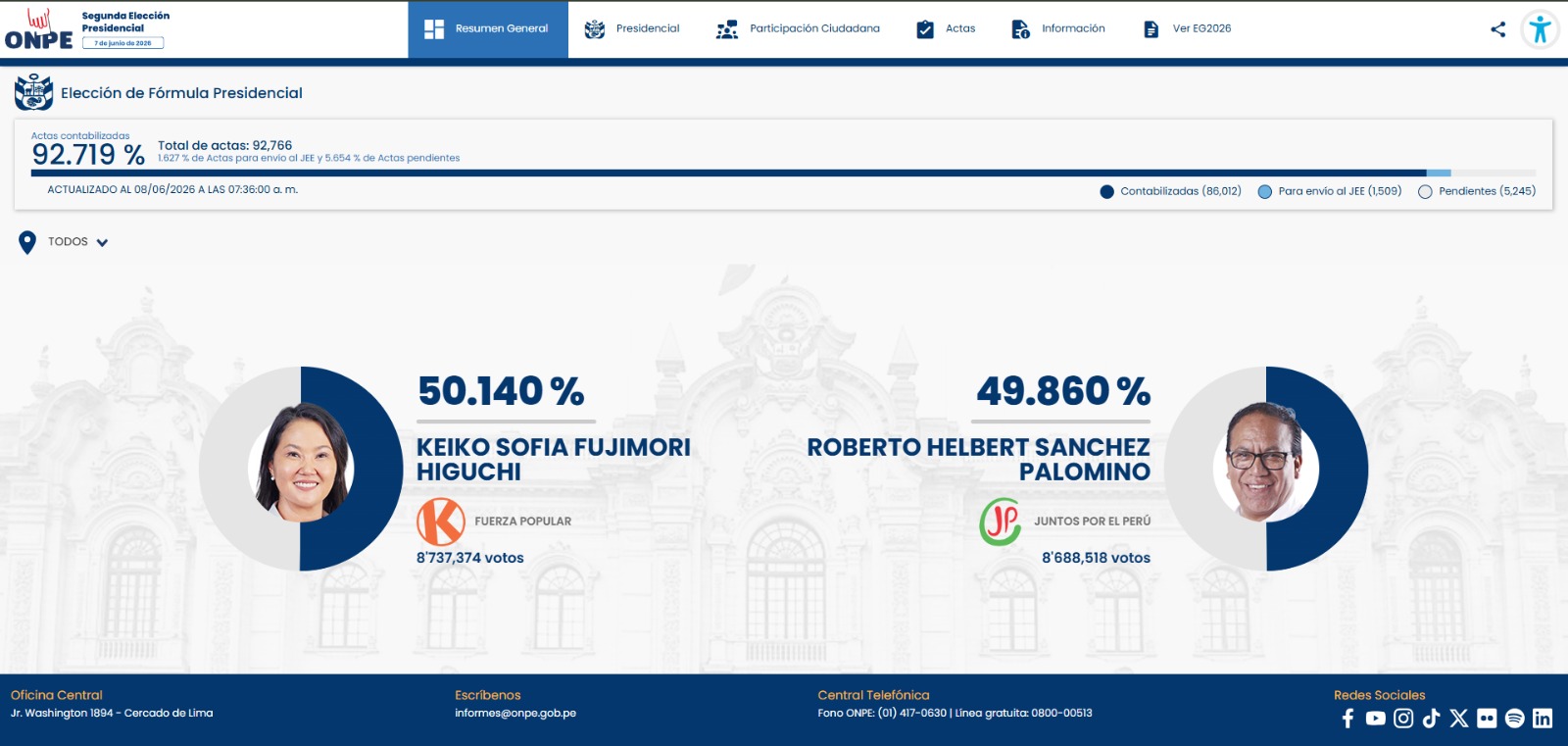Image resolution: width=1568 pixels, height=746 pixels.
Task: Click the location pin beside TODOS
Action: (27, 242)
